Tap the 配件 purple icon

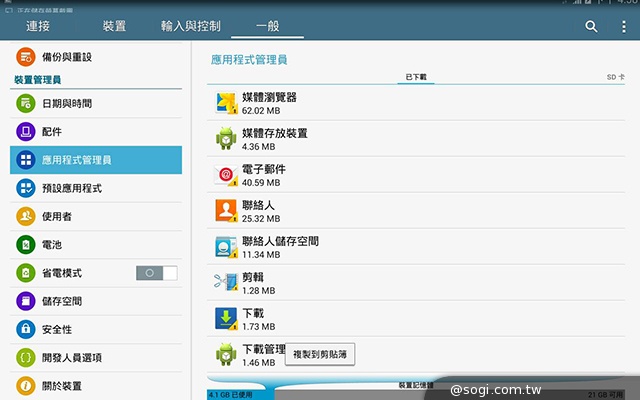click(x=26, y=131)
